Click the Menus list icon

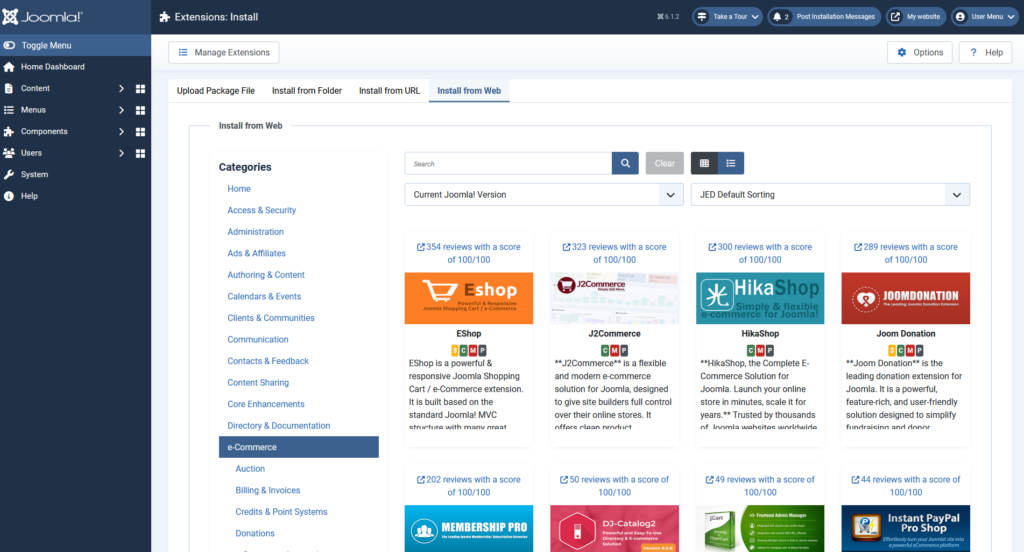(8, 110)
